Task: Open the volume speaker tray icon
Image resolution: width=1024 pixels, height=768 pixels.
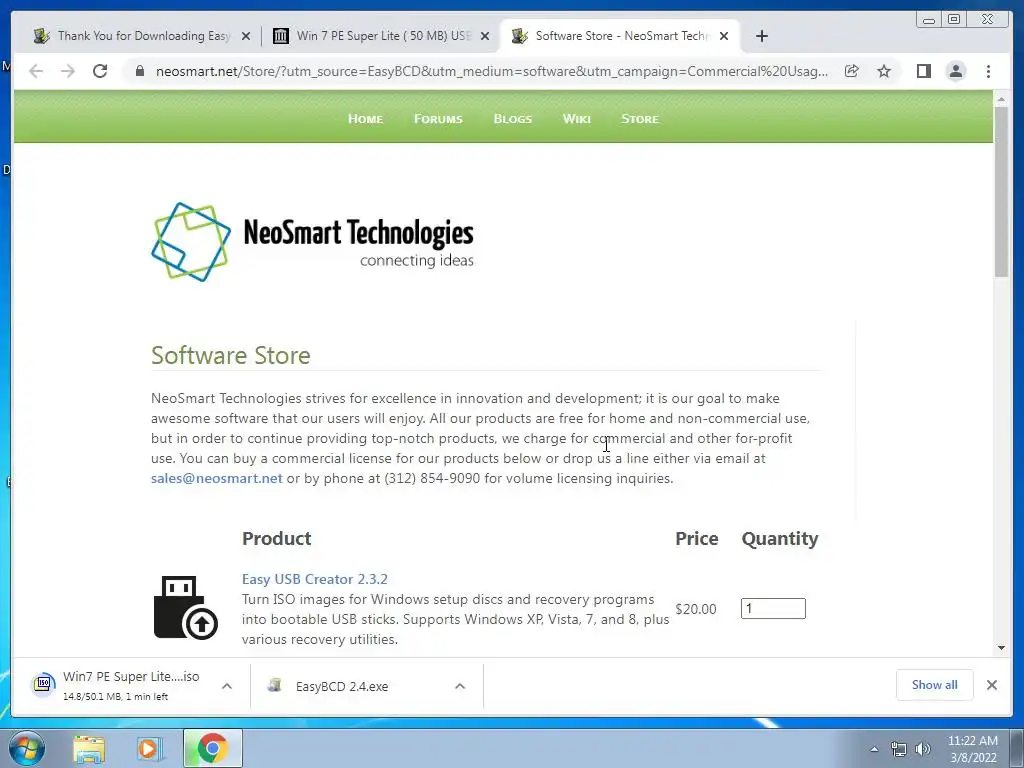Action: click(x=923, y=750)
